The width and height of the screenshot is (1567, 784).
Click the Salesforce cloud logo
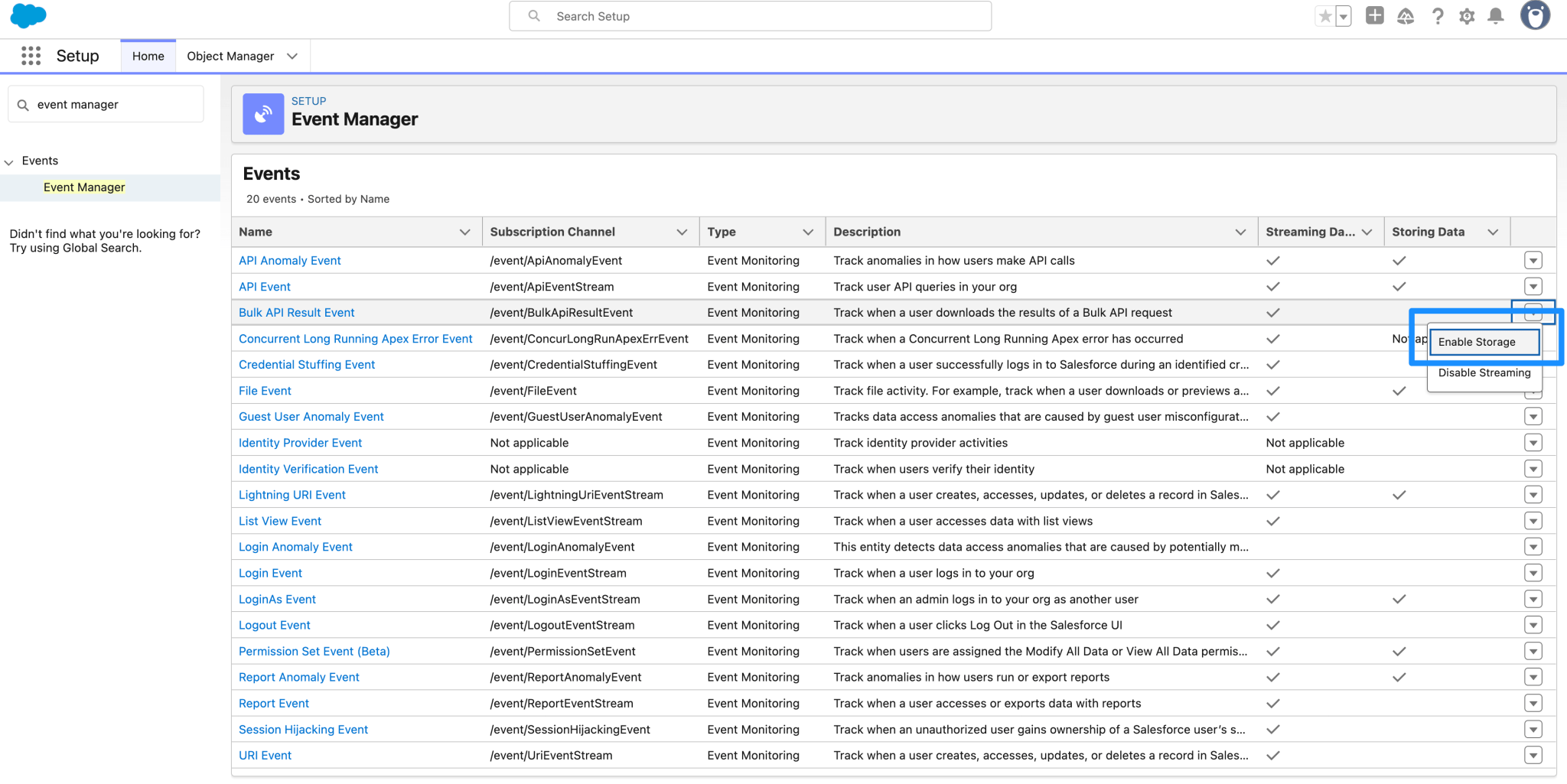[x=28, y=15]
